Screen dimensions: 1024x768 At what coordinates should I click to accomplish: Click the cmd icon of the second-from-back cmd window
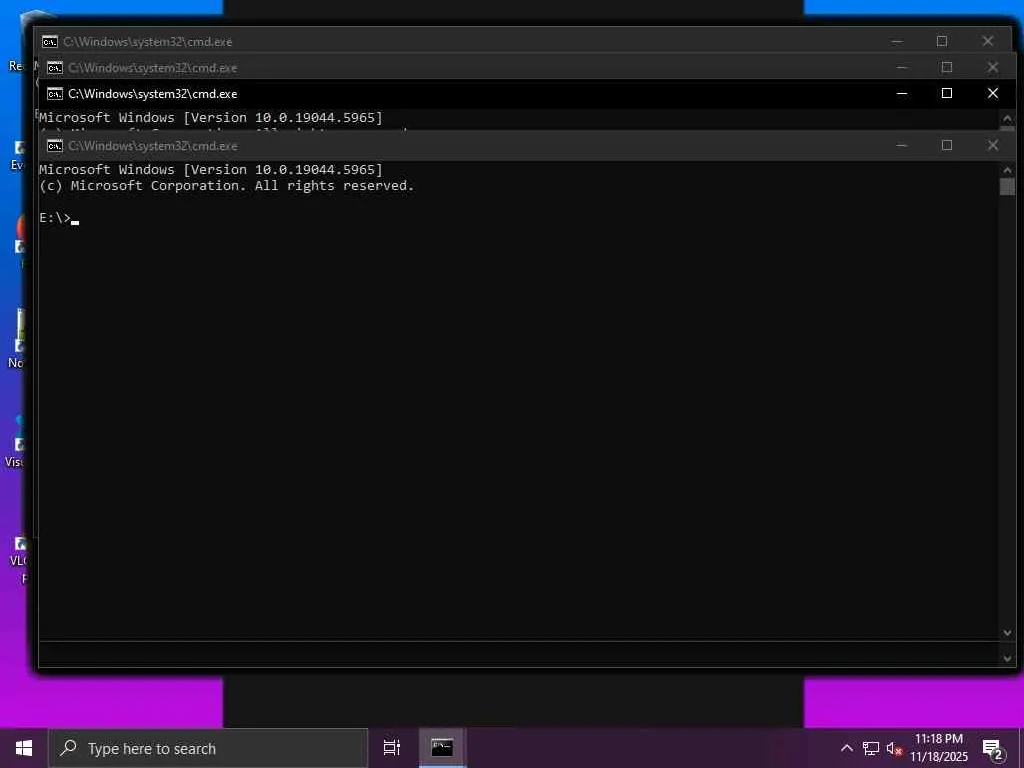tap(55, 67)
